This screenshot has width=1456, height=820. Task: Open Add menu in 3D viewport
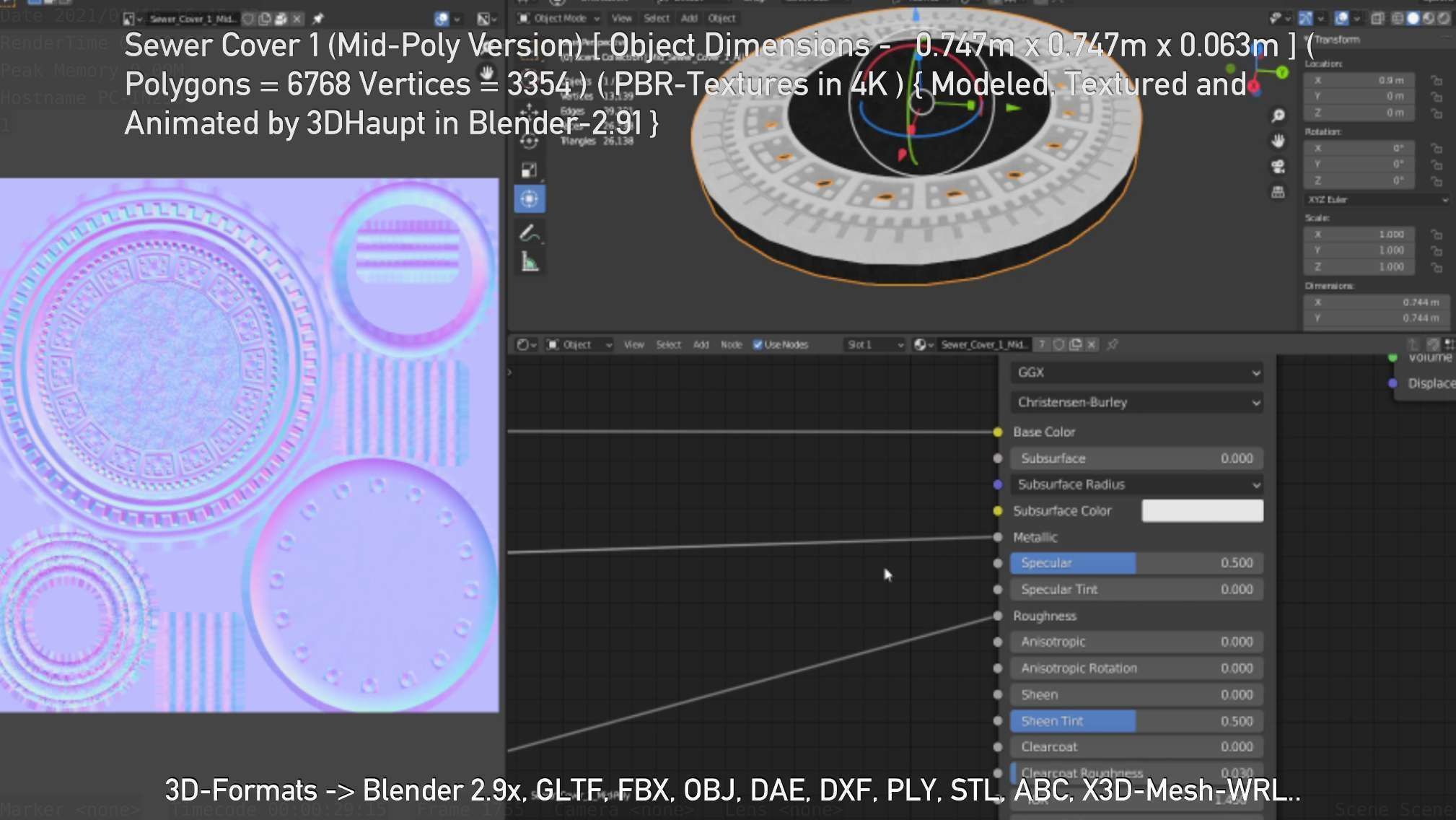tap(689, 18)
